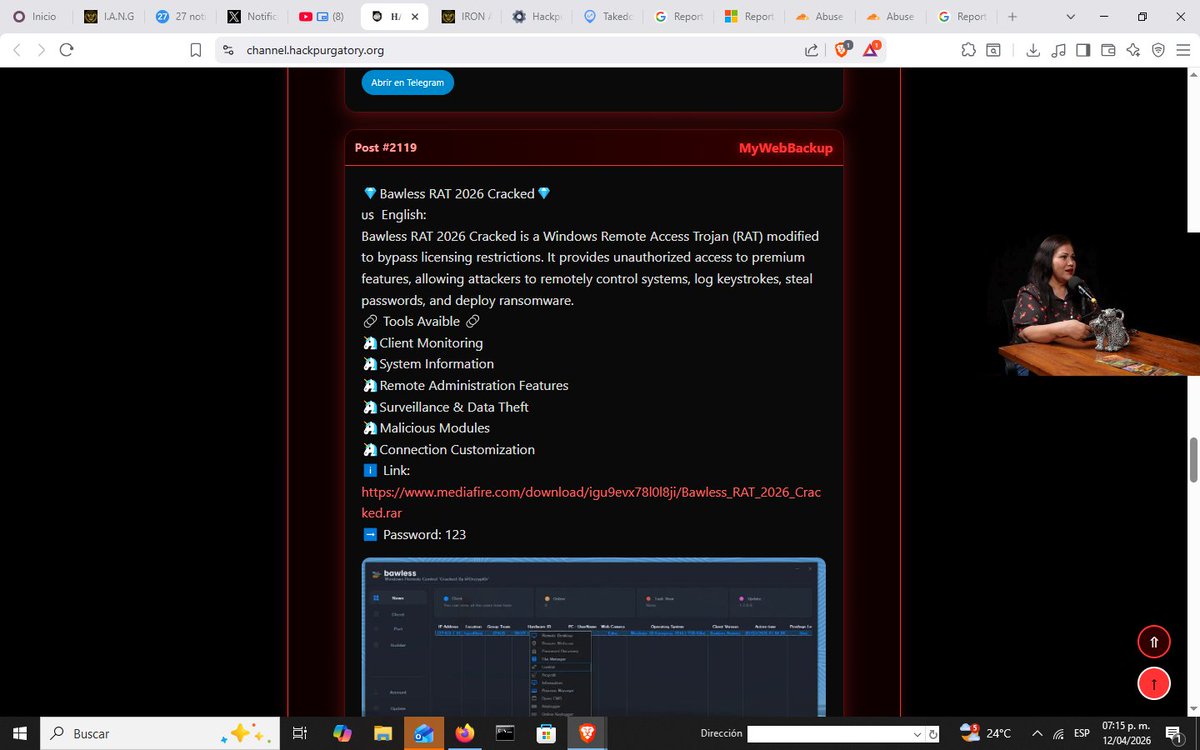Open site information icon beside the URL
Screen dimensions: 1200x750
[x=228, y=50]
